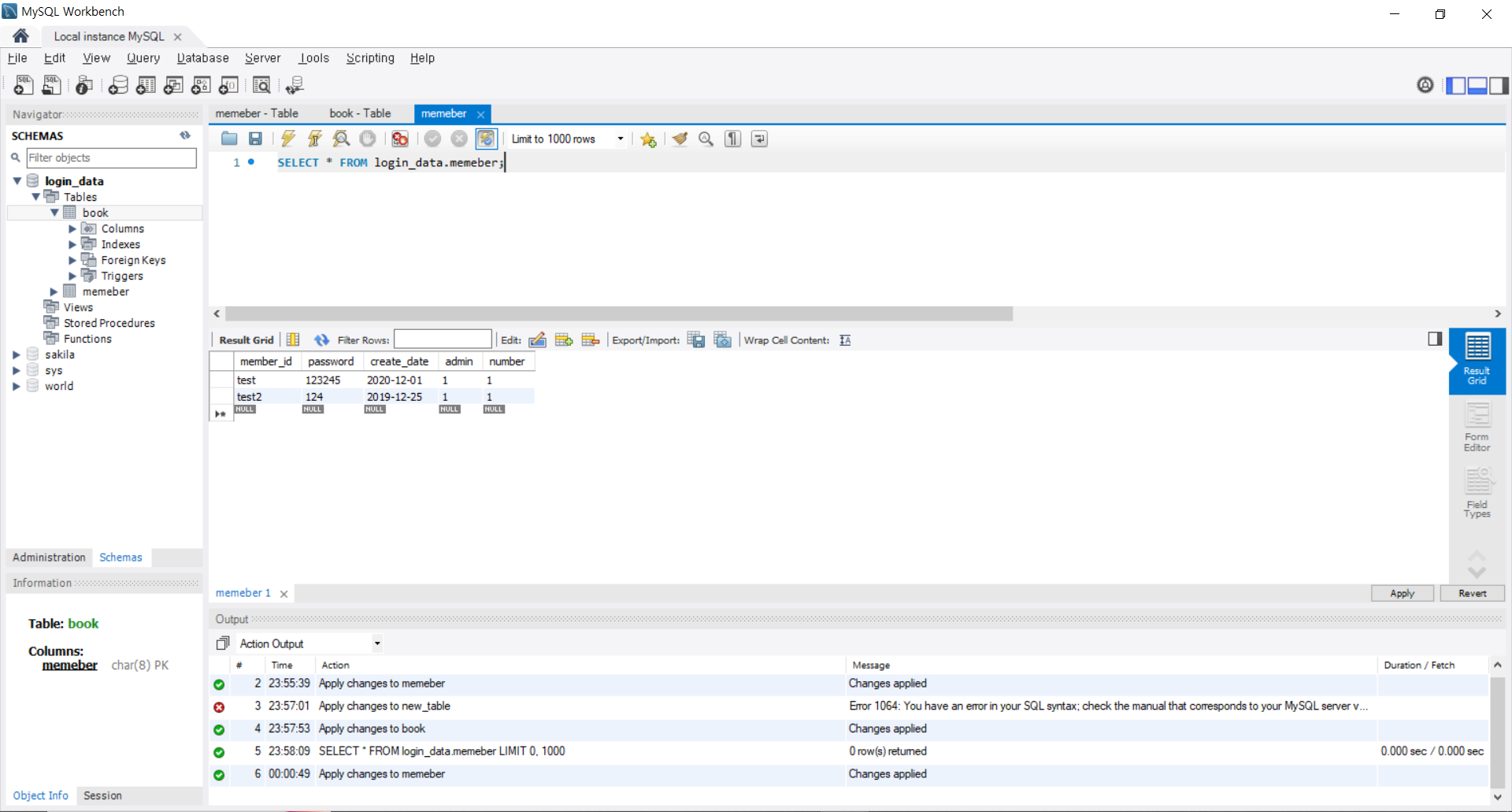Create a new stored procedure icon
The height and width of the screenshot is (812, 1512).
[201, 85]
